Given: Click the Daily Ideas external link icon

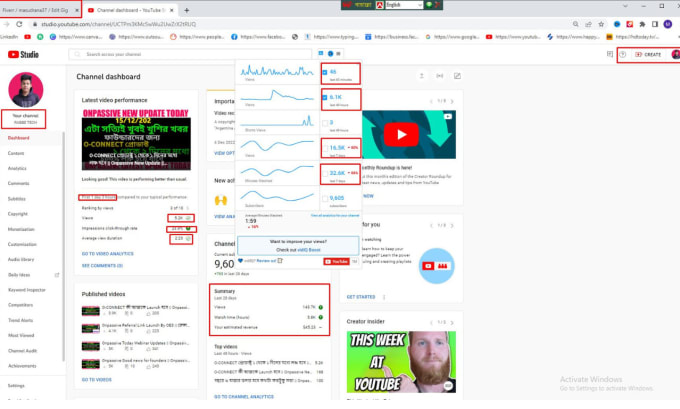Looking at the screenshot, I should click(56, 275).
